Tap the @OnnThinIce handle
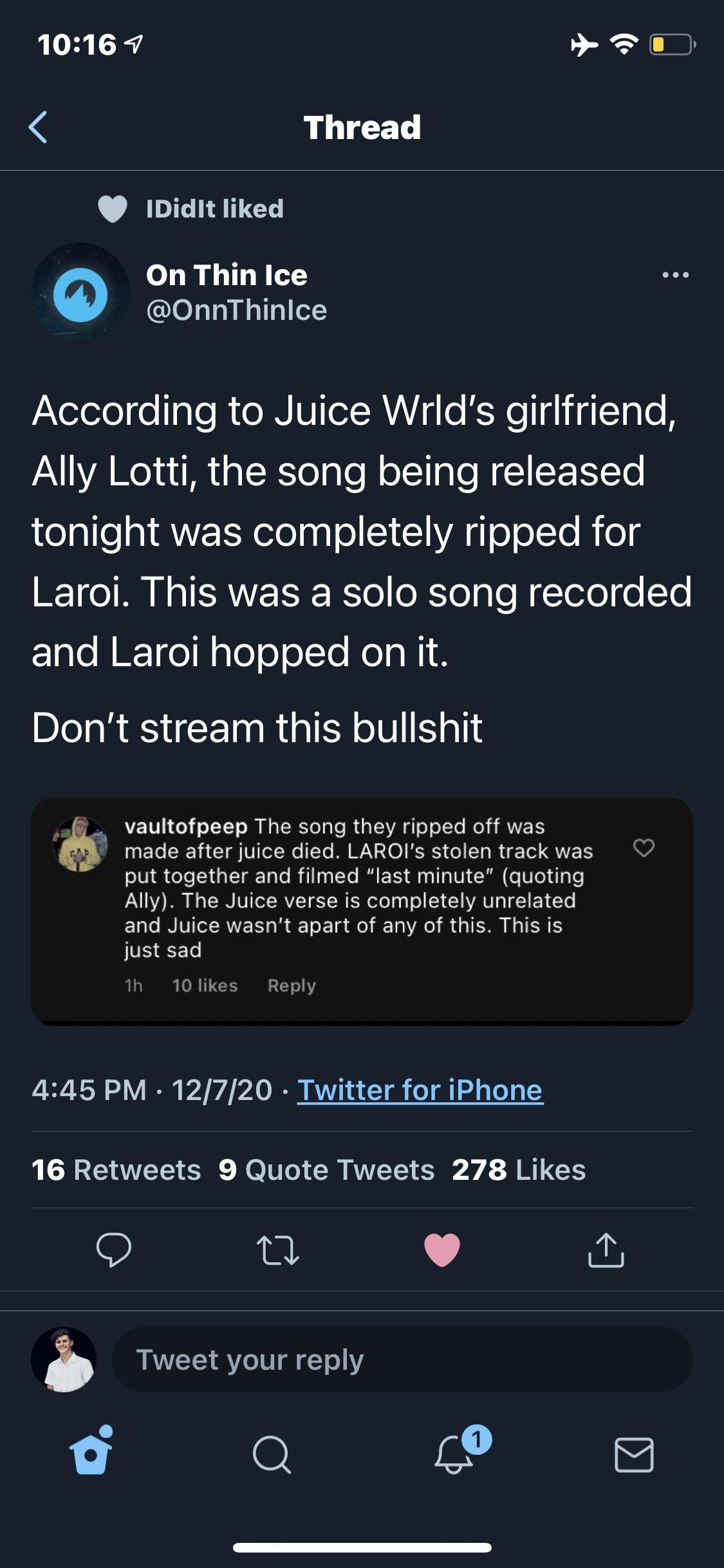 pos(237,310)
